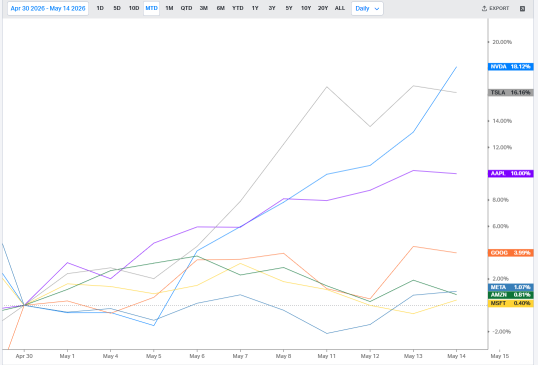
Task: Switch to the 3M range
Action: pos(203,8)
